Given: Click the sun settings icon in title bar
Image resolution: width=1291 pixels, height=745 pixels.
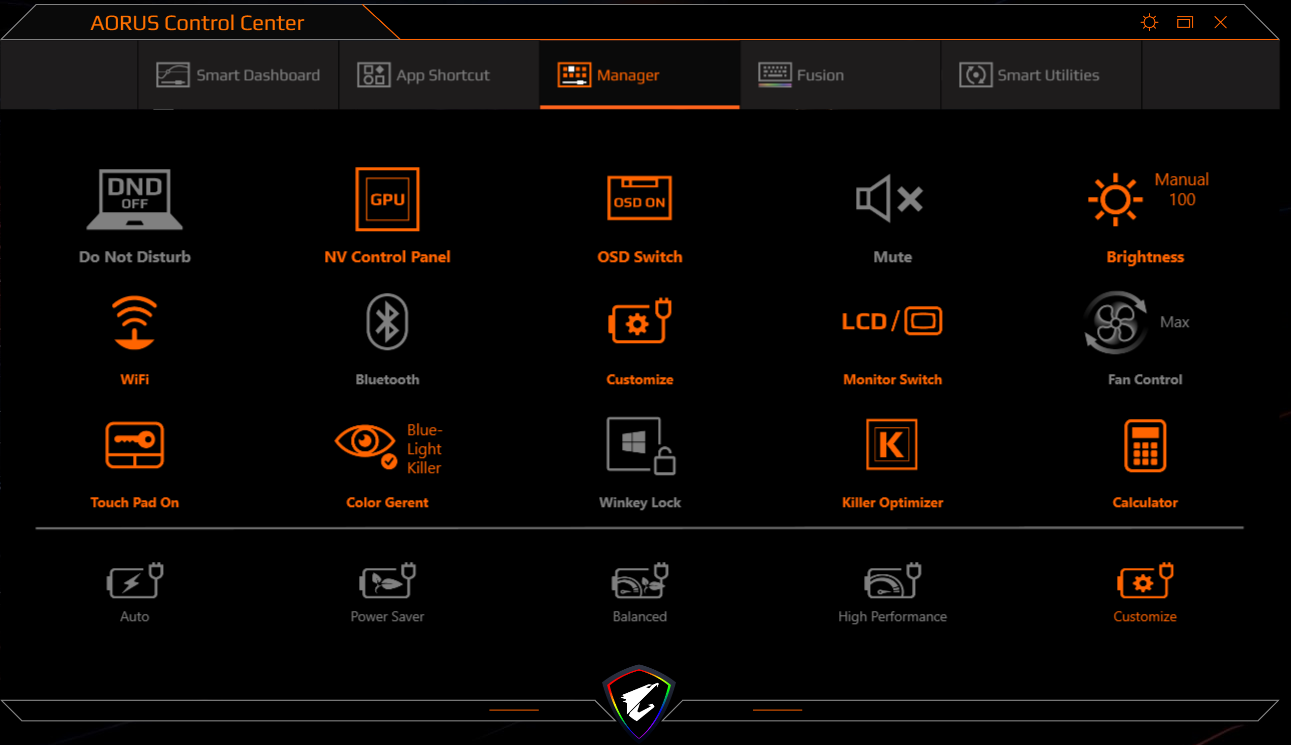Looking at the screenshot, I should pyautogui.click(x=1150, y=22).
